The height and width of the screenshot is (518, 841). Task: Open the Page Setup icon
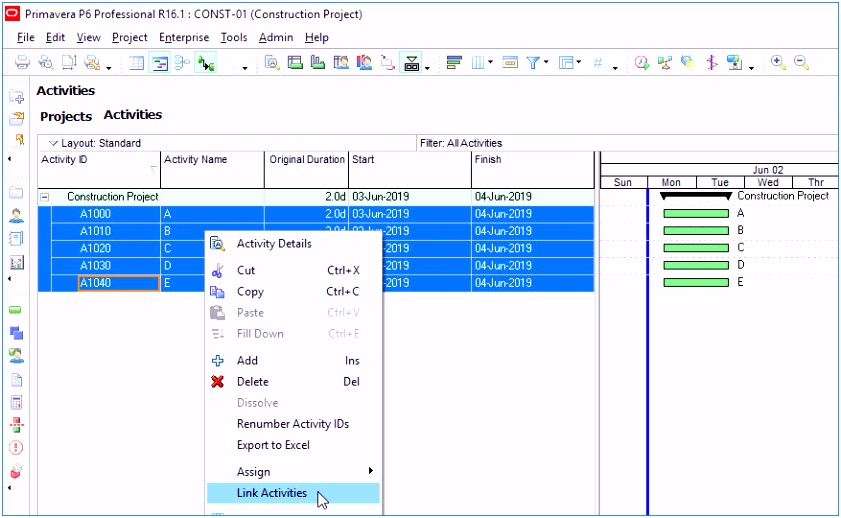(69, 63)
